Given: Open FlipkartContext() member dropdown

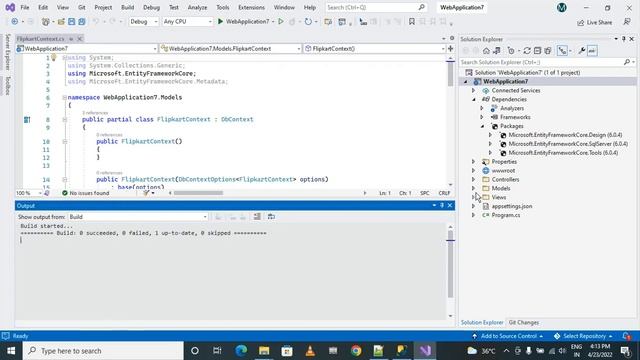Looking at the screenshot, I should click(374, 49).
